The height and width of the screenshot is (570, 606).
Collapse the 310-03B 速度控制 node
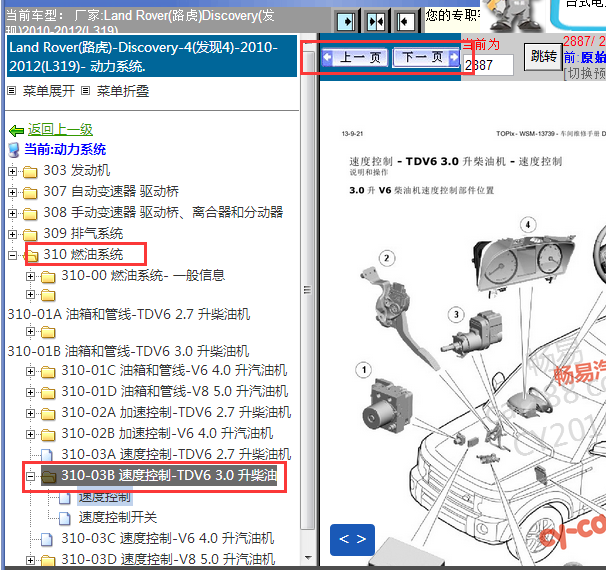click(31, 476)
